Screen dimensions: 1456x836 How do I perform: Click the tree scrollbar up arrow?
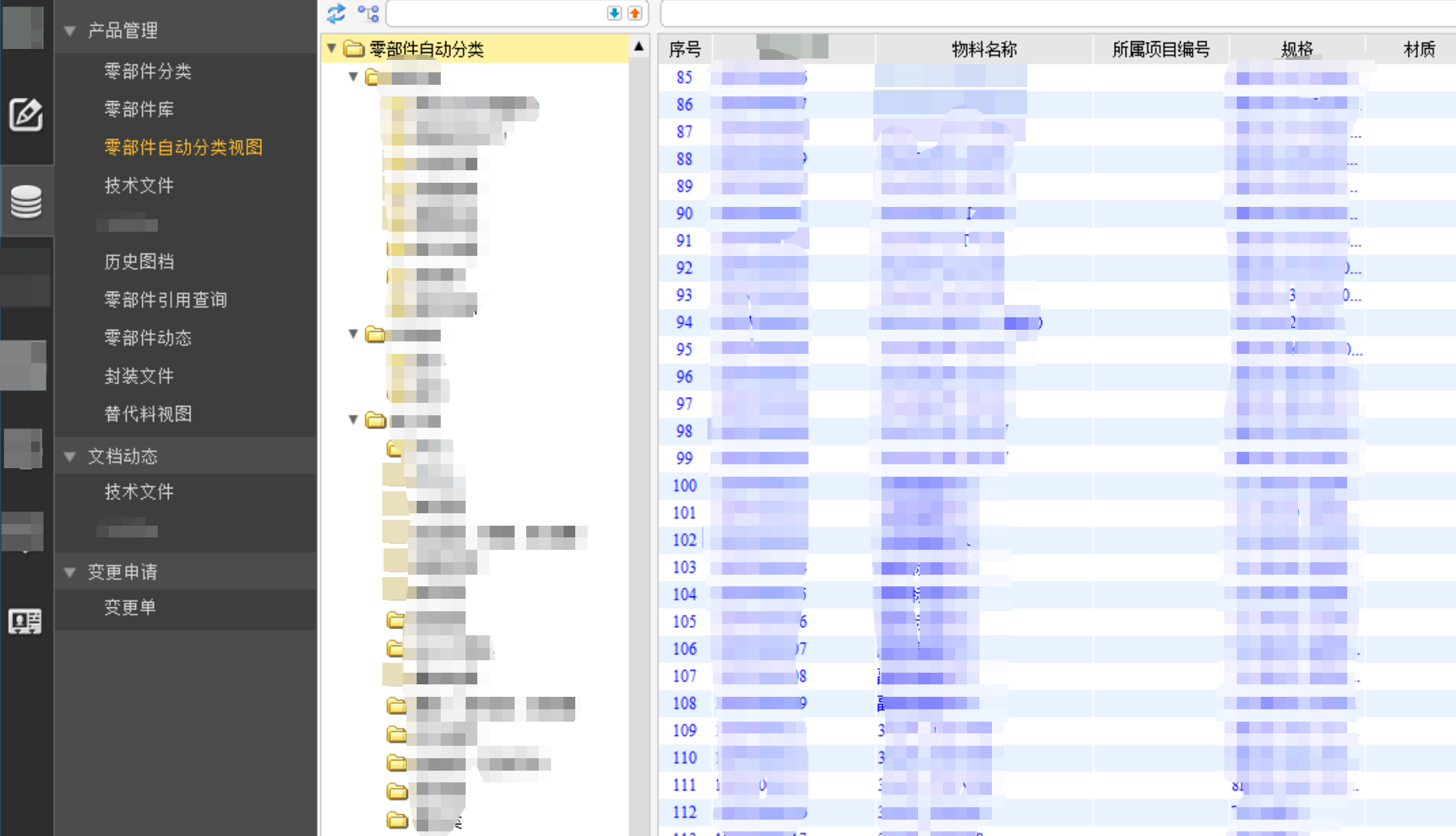639,47
